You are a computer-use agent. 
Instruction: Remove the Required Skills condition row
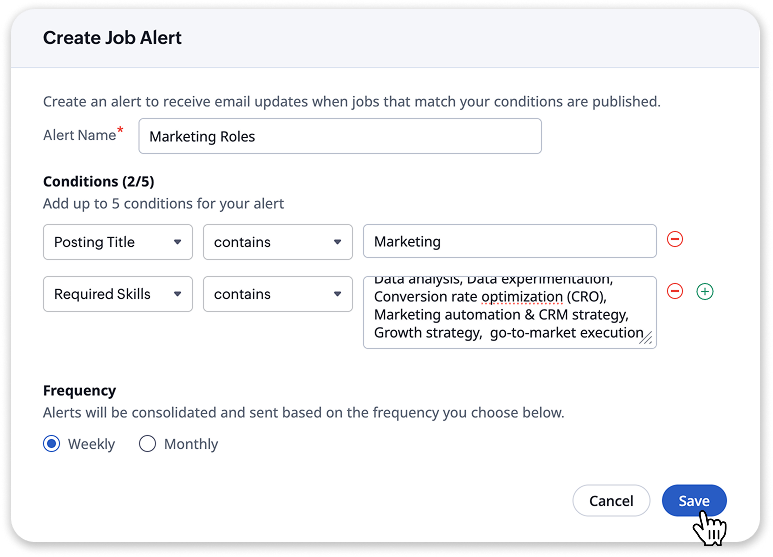pyautogui.click(x=675, y=292)
